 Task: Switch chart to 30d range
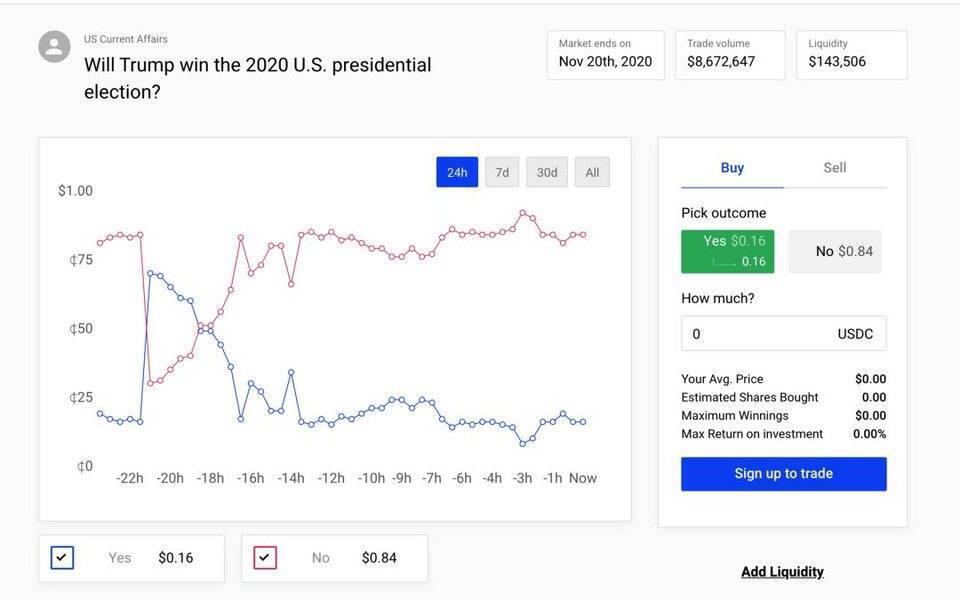[547, 172]
